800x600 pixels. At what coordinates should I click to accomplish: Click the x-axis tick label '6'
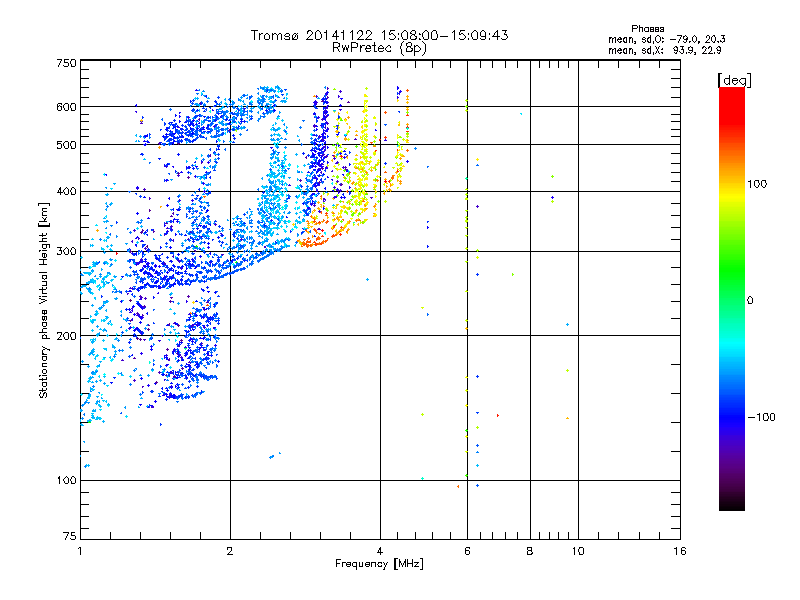[467, 551]
